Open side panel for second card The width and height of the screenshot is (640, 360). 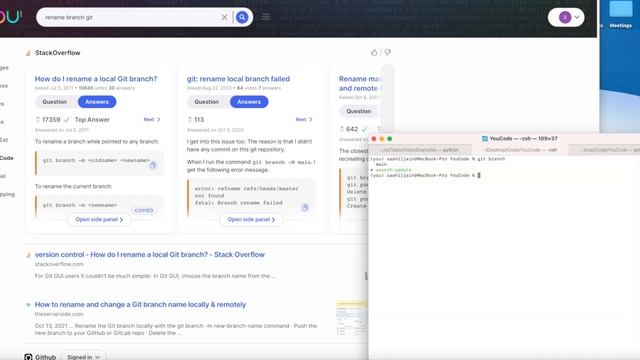[251, 220]
